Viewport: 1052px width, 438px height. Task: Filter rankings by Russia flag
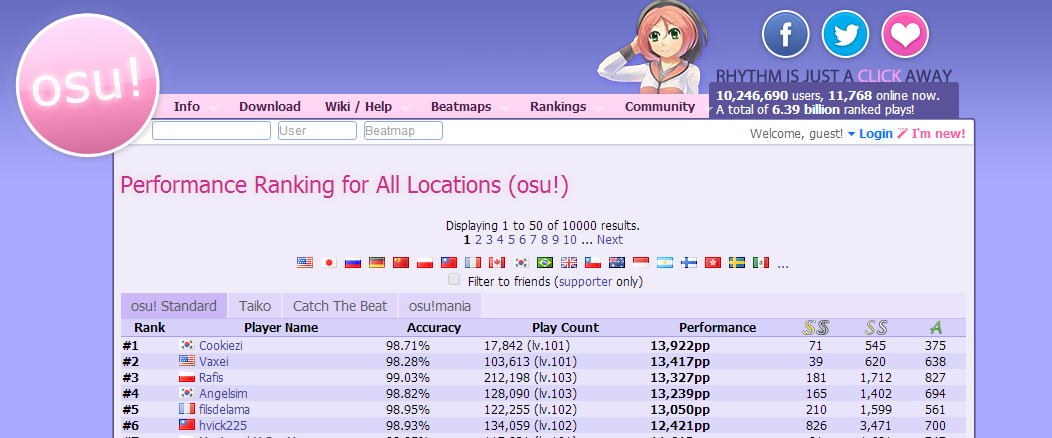pyautogui.click(x=353, y=263)
